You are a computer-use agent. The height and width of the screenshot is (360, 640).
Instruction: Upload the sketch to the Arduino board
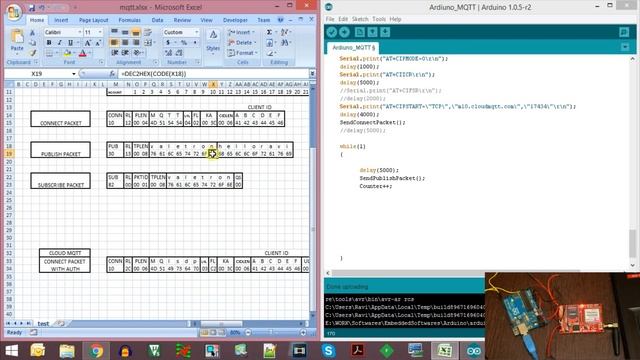click(x=344, y=32)
